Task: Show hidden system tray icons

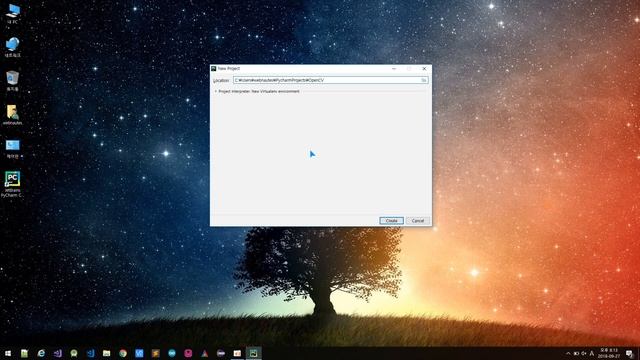Action: coord(568,353)
